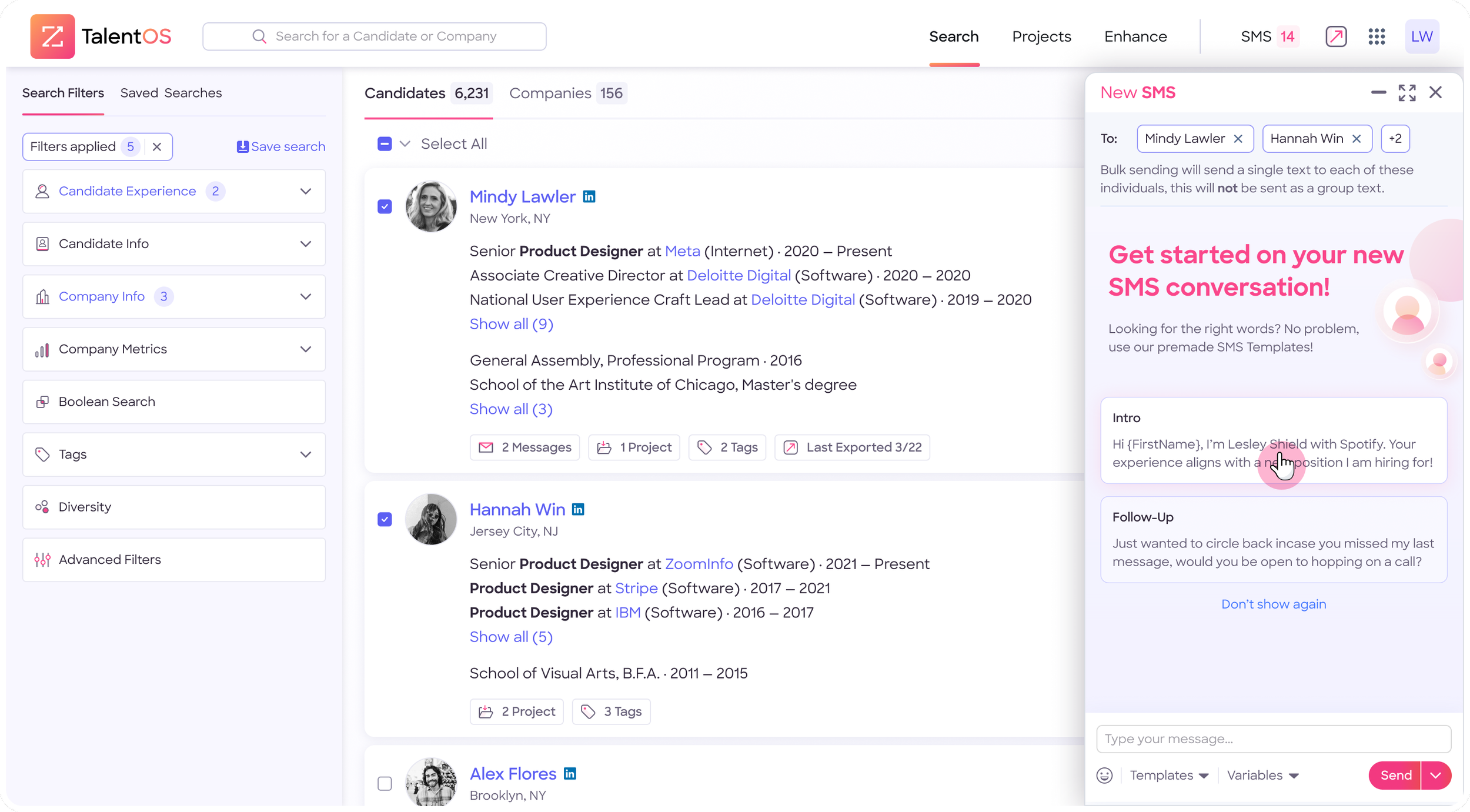Uncheck Hannah Win's checkbox
This screenshot has height=812, width=1470.
(x=385, y=520)
